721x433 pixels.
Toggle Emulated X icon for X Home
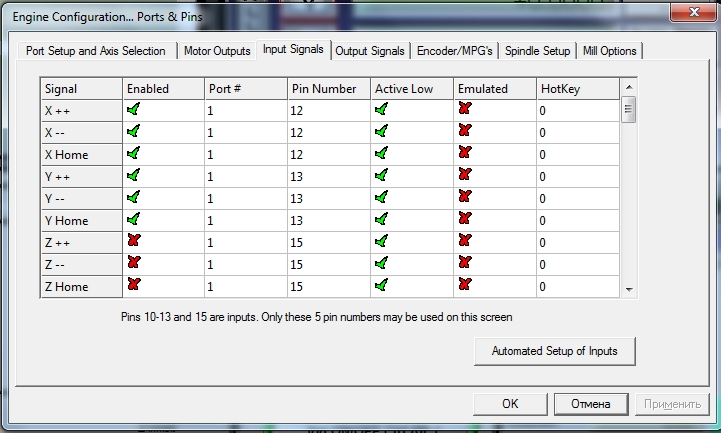[x=465, y=153]
